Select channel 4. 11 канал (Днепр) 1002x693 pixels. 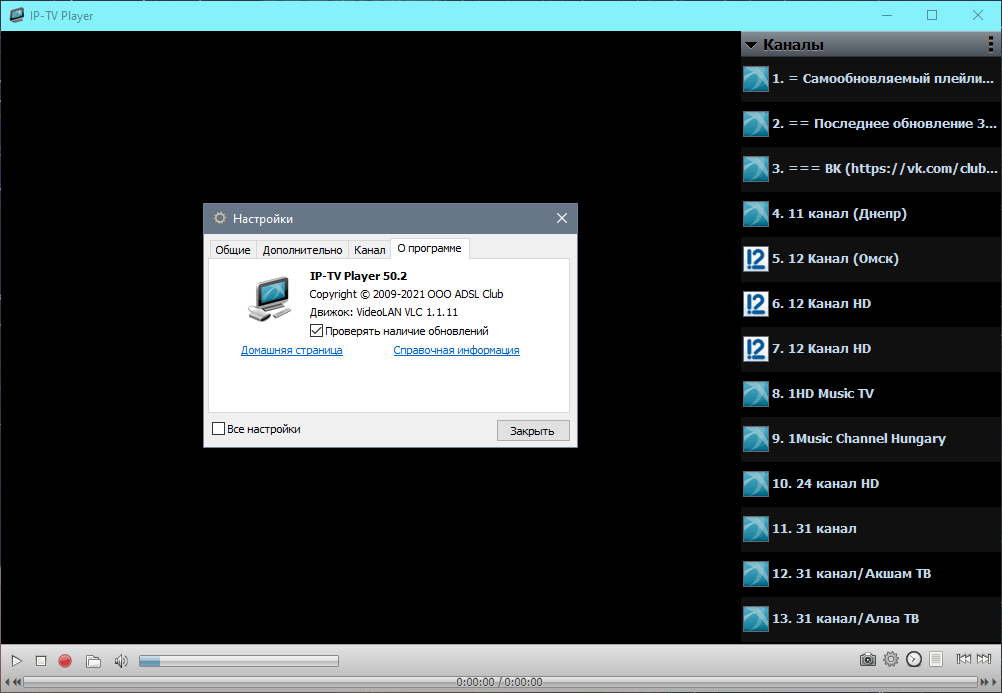pos(871,214)
